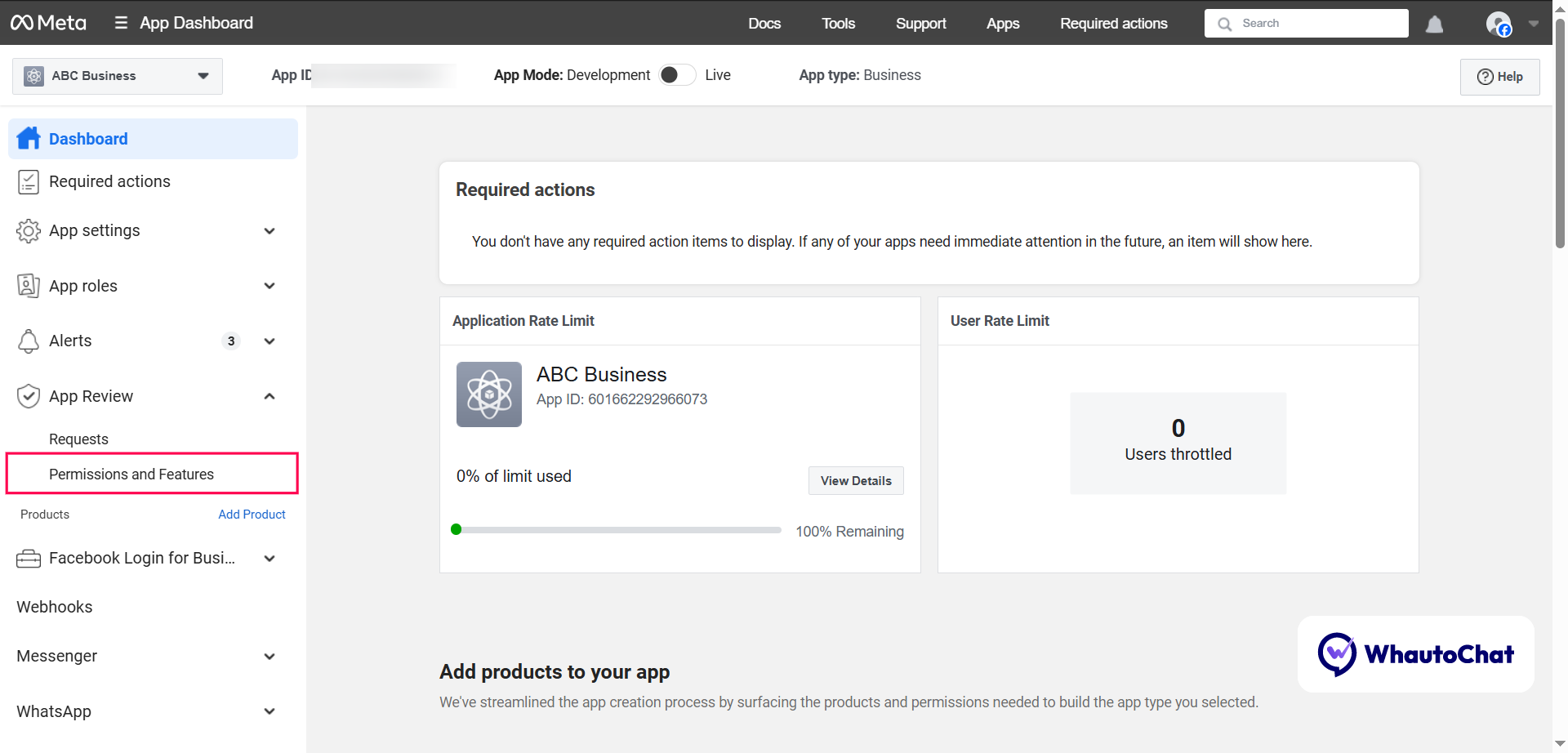The width and height of the screenshot is (1568, 753).
Task: Click the App settings gear icon
Action: (x=29, y=231)
